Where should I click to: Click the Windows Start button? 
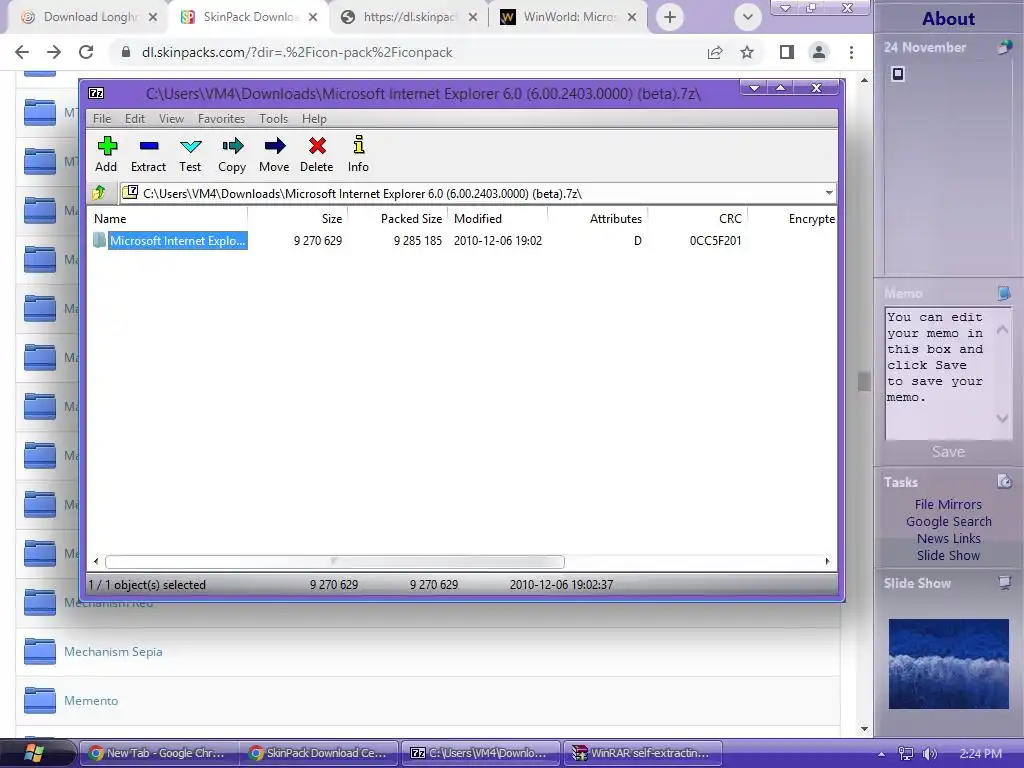click(x=34, y=753)
